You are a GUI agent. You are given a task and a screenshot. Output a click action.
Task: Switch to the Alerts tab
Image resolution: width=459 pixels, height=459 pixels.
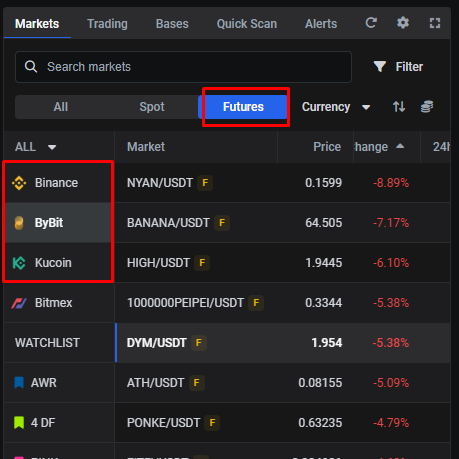tap(321, 24)
